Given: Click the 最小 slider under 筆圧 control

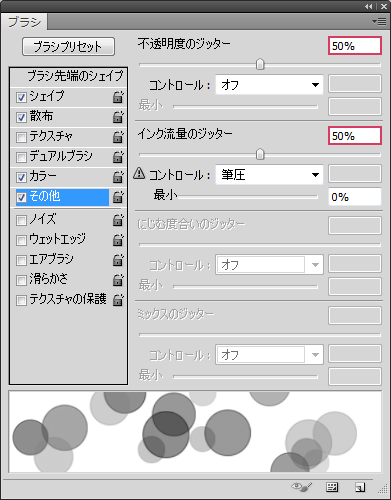Looking at the screenshot, I should pos(247,197).
